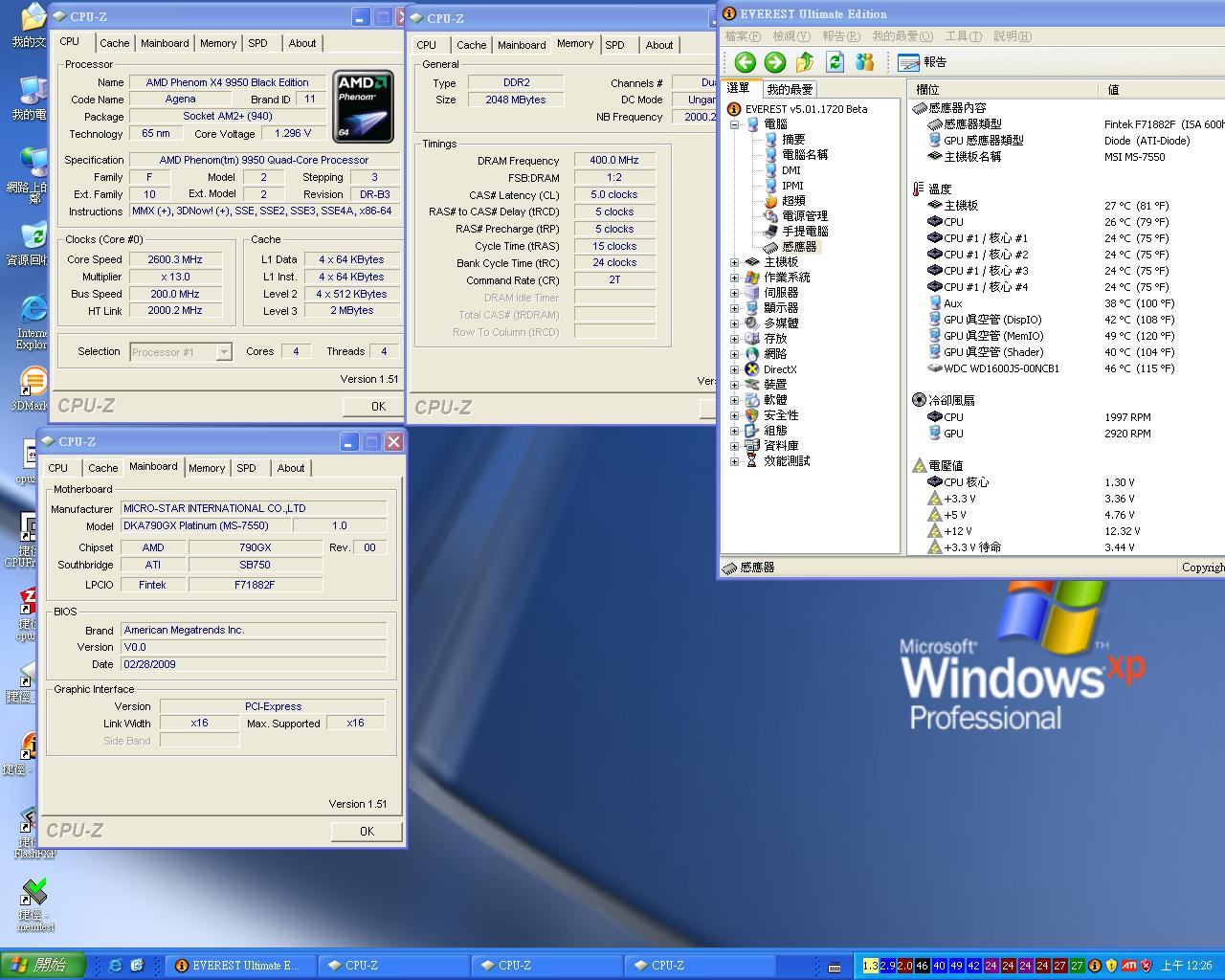The width and height of the screenshot is (1225, 980).
Task: Open the memtest desktop shortcut
Action: point(34,905)
